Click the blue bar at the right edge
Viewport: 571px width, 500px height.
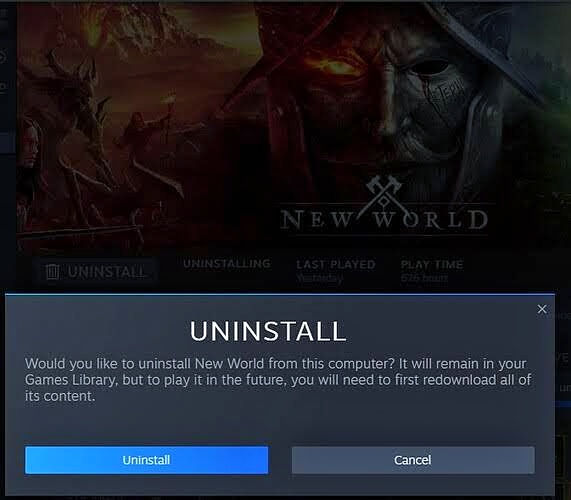[563, 404]
